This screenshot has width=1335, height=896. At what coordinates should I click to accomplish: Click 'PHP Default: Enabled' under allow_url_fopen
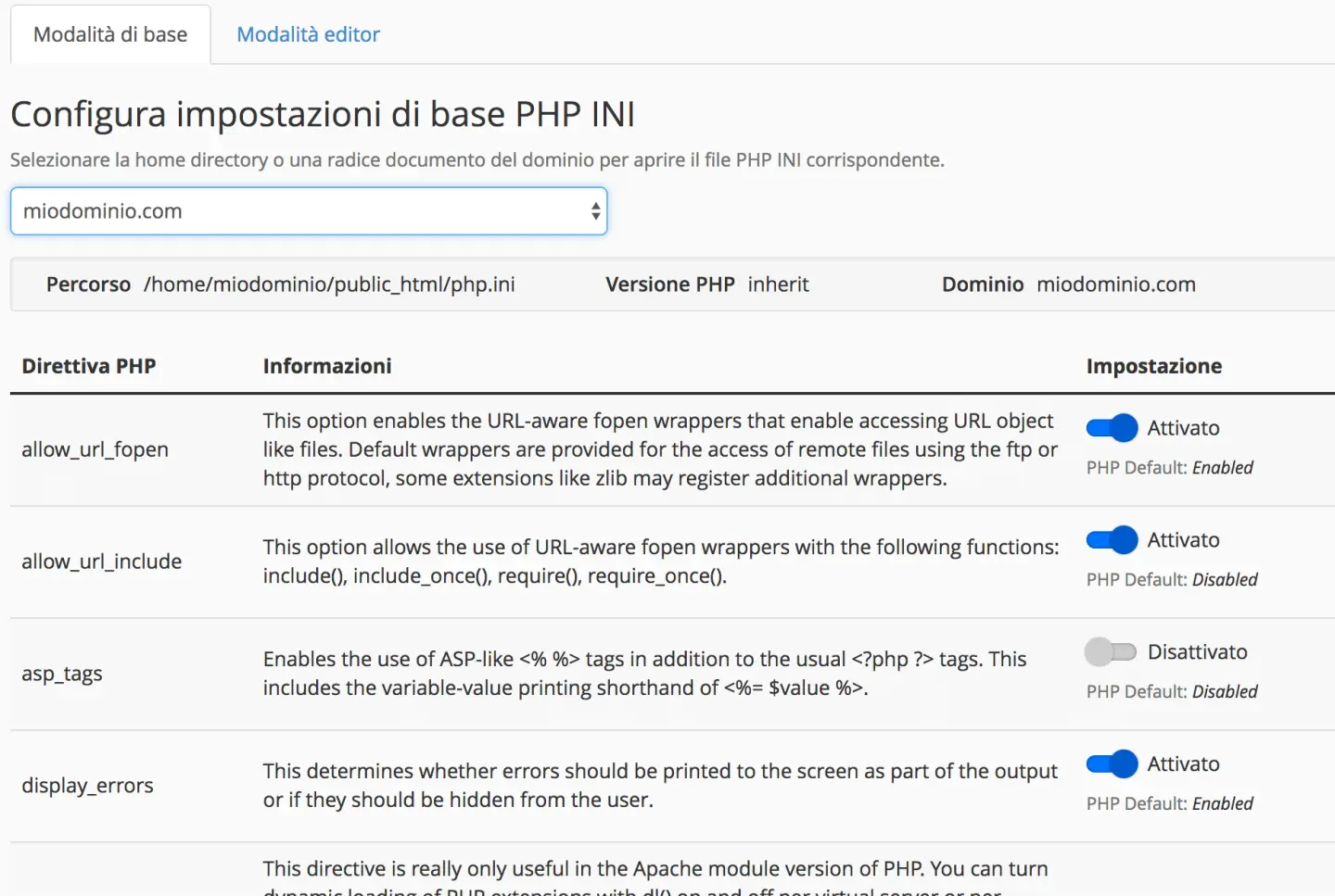(1170, 468)
